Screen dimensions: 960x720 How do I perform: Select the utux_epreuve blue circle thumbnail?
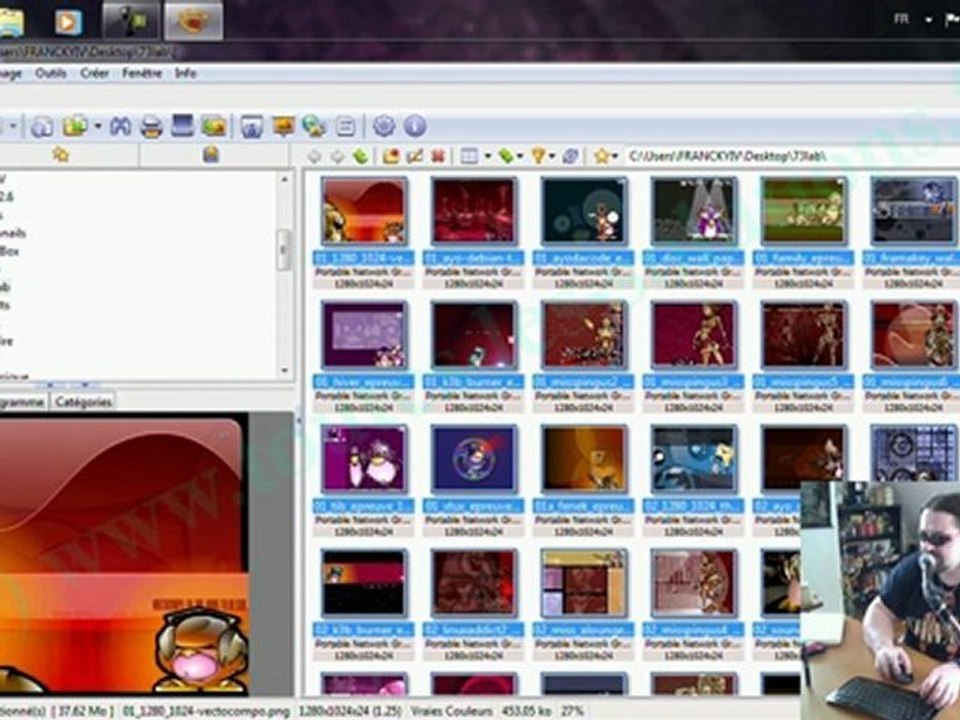tap(474, 459)
